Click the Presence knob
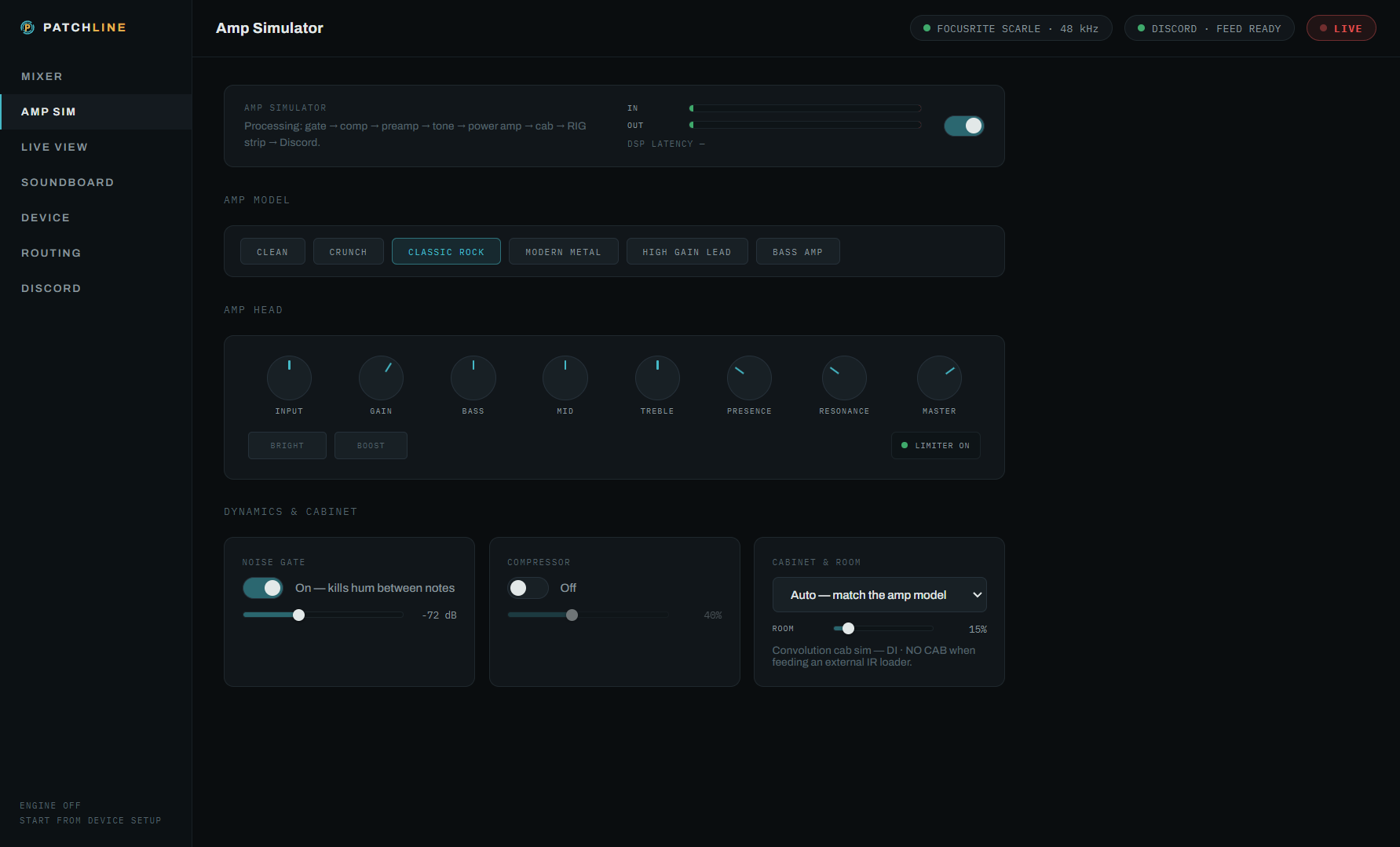Viewport: 1400px width, 847px height. 749,378
